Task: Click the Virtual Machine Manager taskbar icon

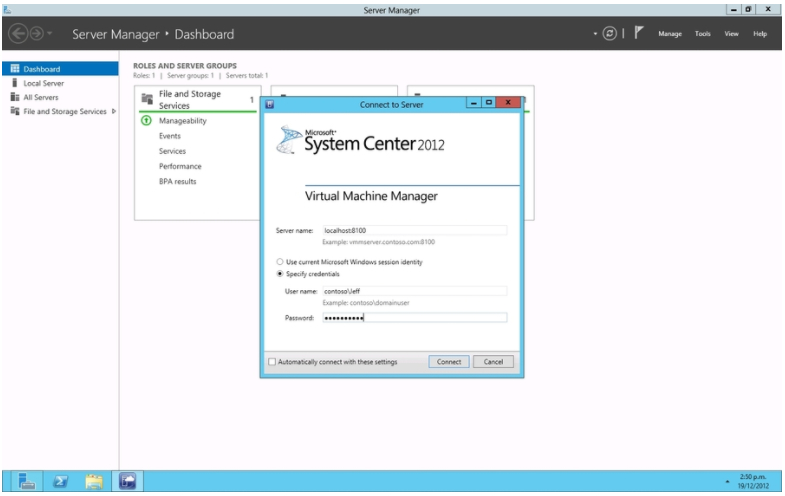Action: point(127,481)
